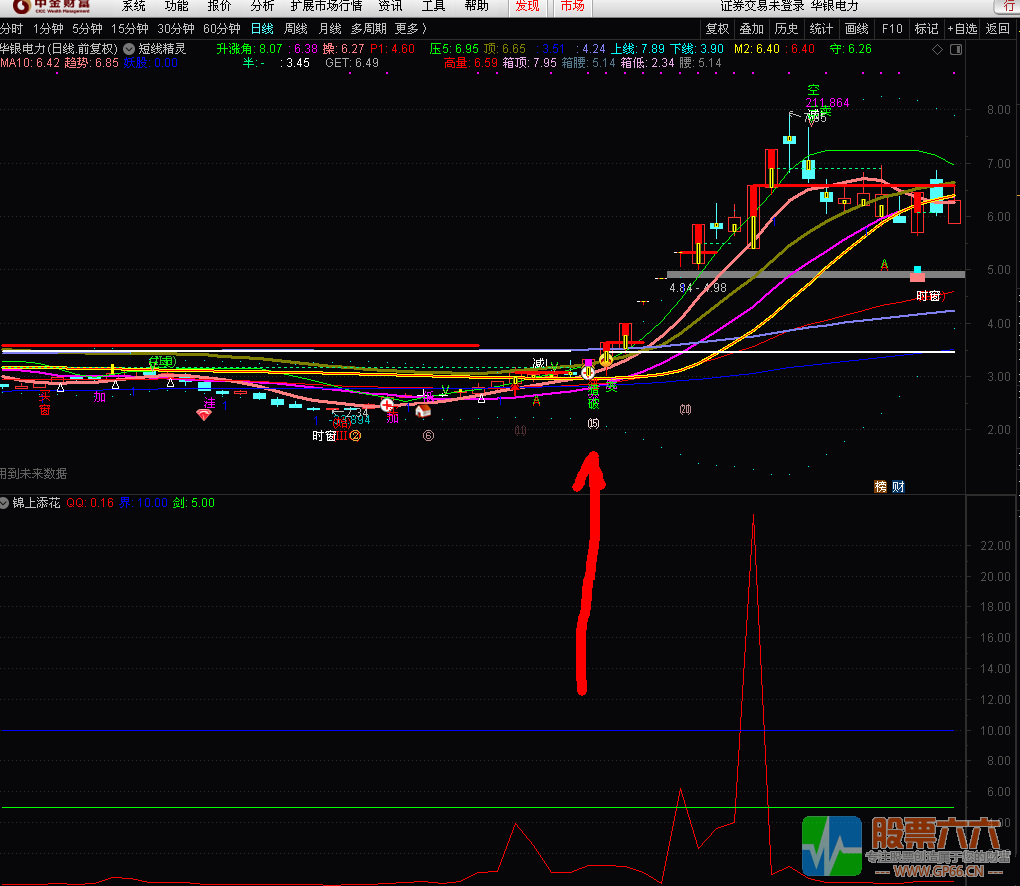
Task: Click the 锦上添花 indicator name
Action: tap(36, 503)
